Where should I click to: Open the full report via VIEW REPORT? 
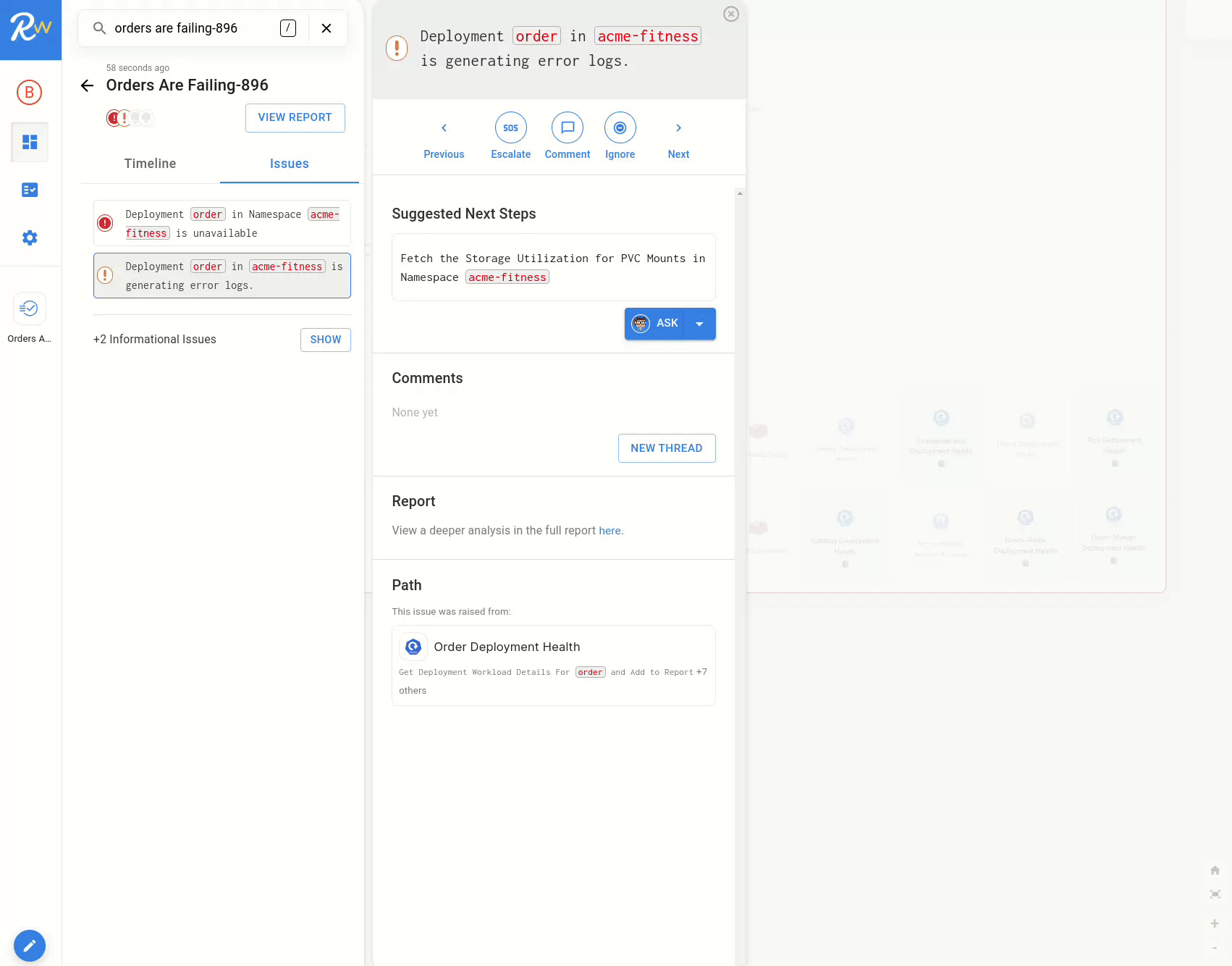[x=295, y=117]
